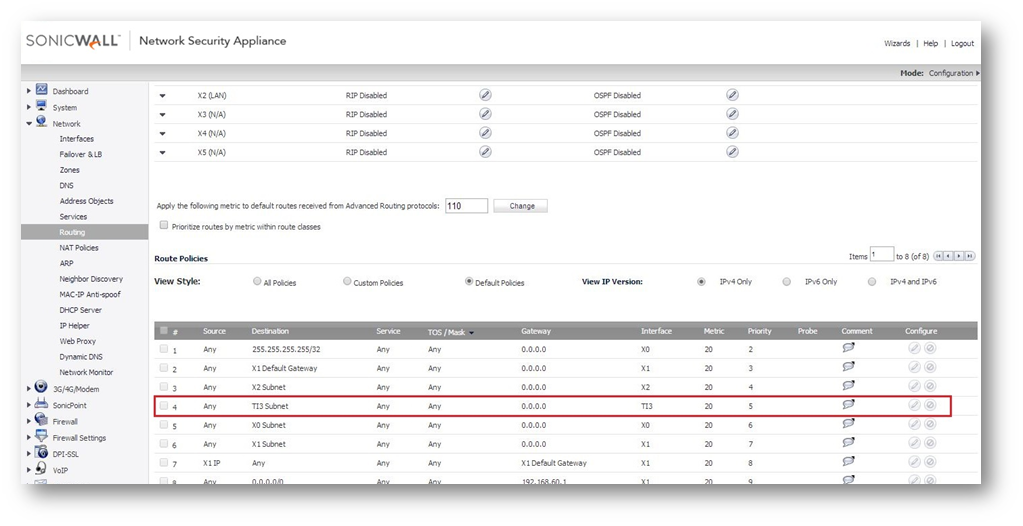The width and height of the screenshot is (1023, 526).
Task: Click the DPI-SSL sidebar icon
Action: (41, 452)
